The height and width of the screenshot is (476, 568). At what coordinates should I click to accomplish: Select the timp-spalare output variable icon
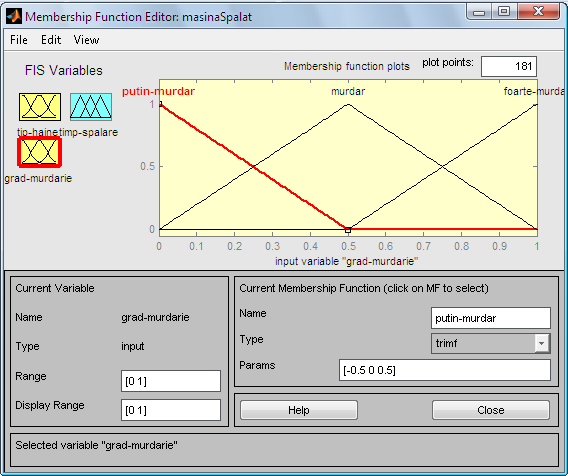[91, 107]
